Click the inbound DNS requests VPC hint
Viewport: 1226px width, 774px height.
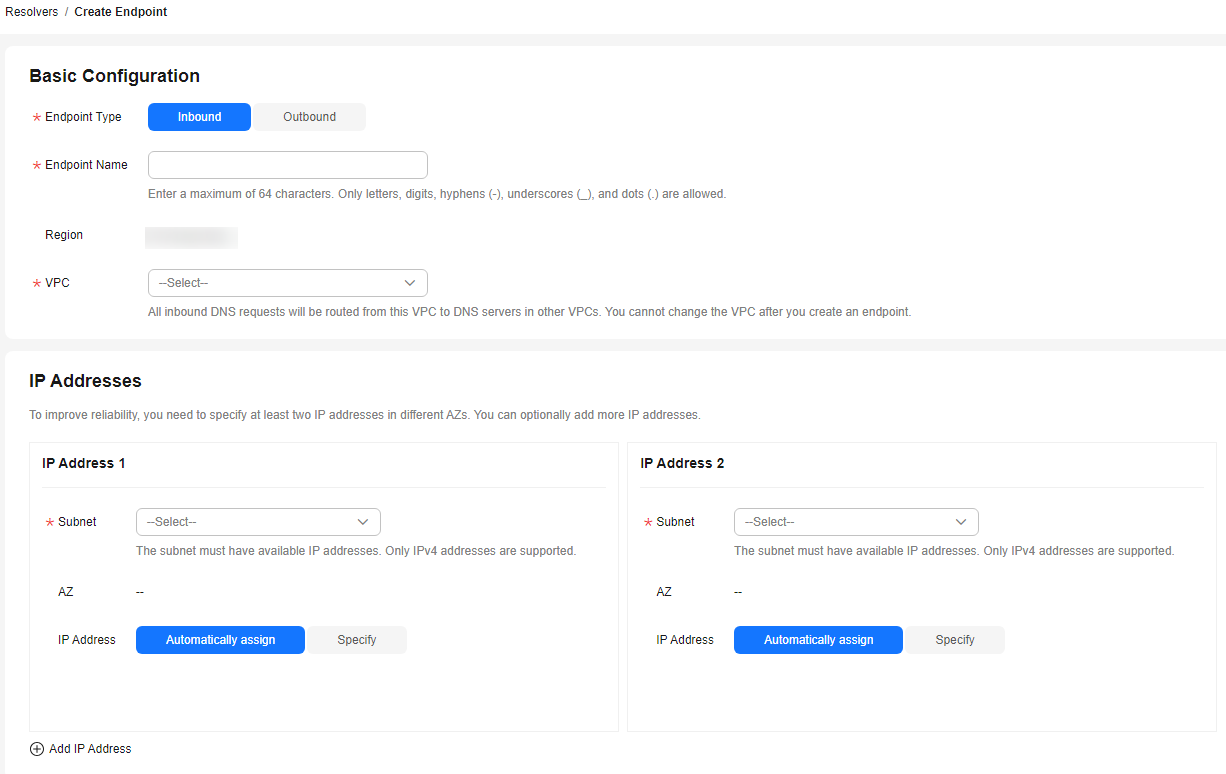click(530, 312)
